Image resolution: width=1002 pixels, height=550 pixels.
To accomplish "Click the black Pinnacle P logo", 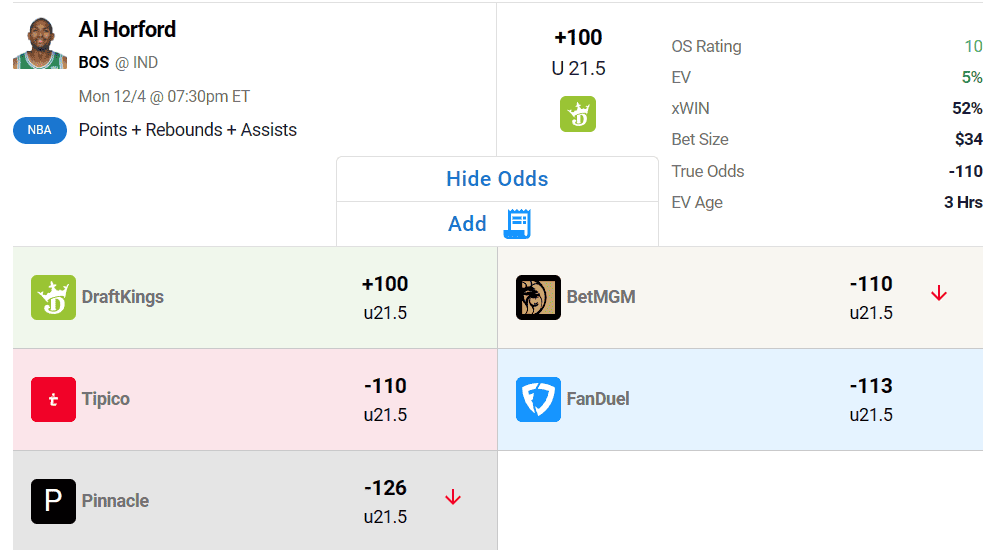I will 54,501.
